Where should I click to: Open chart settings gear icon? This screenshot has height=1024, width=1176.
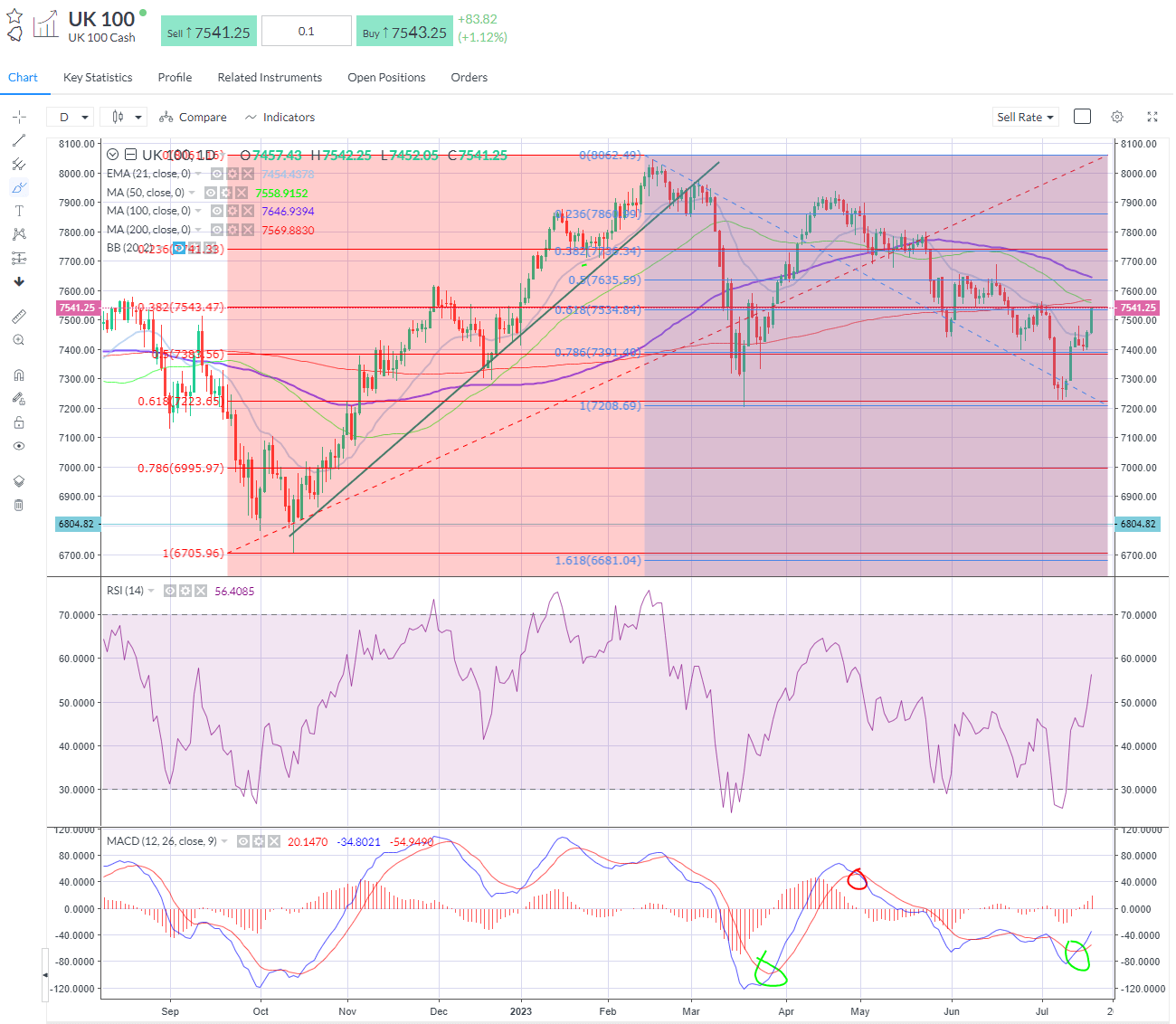click(1117, 117)
